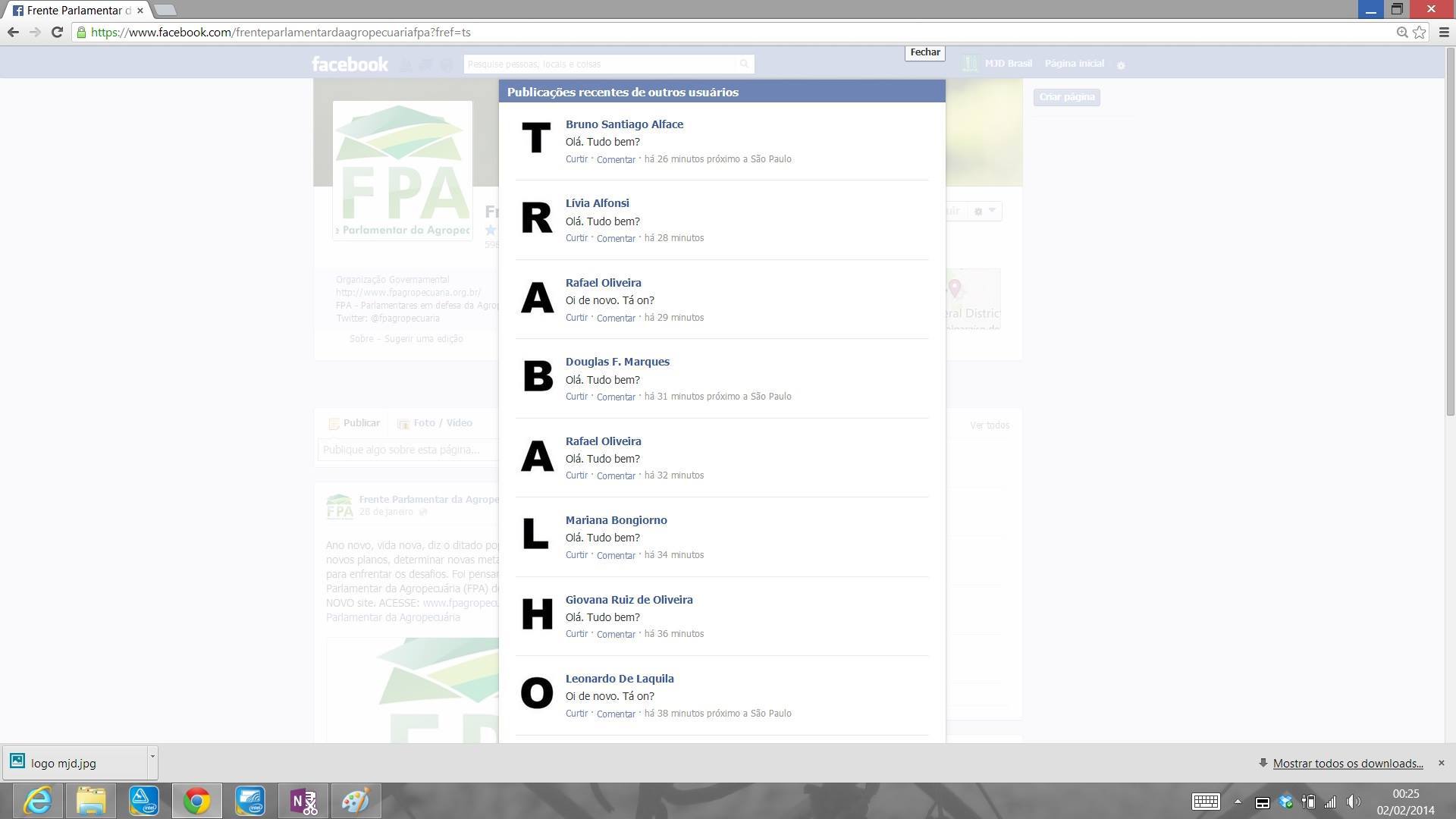Click Sugerir uma edição link
Image resolution: width=1456 pixels, height=819 pixels.
click(423, 339)
